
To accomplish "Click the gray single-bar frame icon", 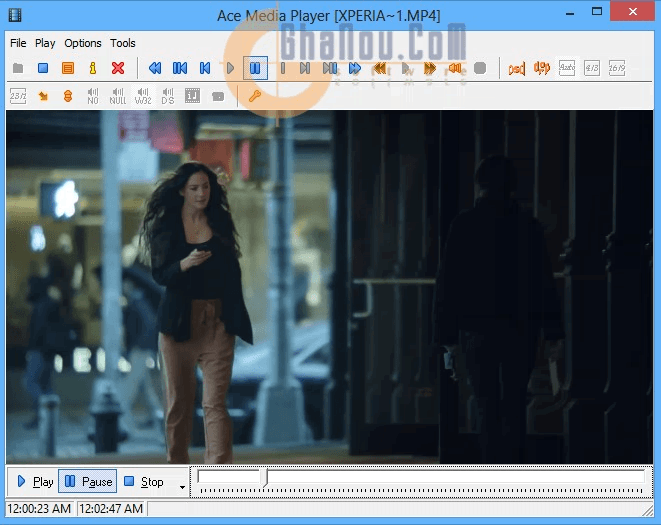I will click(283, 68).
